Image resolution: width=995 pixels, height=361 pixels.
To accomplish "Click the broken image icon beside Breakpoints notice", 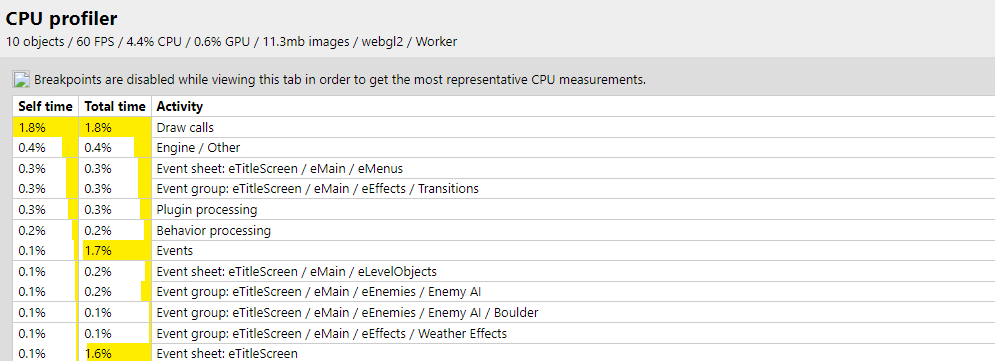I will [x=22, y=79].
